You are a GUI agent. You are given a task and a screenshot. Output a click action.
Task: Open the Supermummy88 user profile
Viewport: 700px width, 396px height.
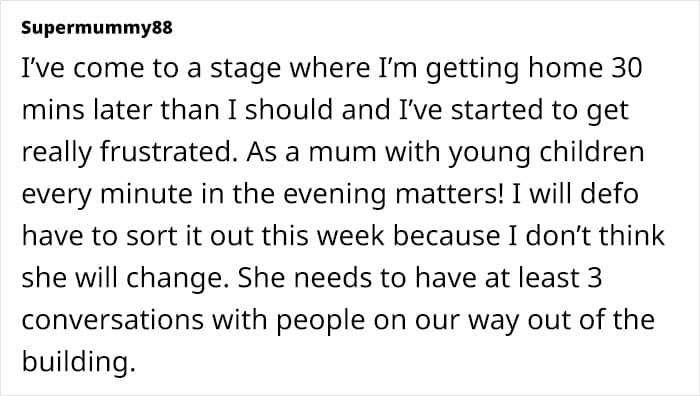pyautogui.click(x=97, y=28)
